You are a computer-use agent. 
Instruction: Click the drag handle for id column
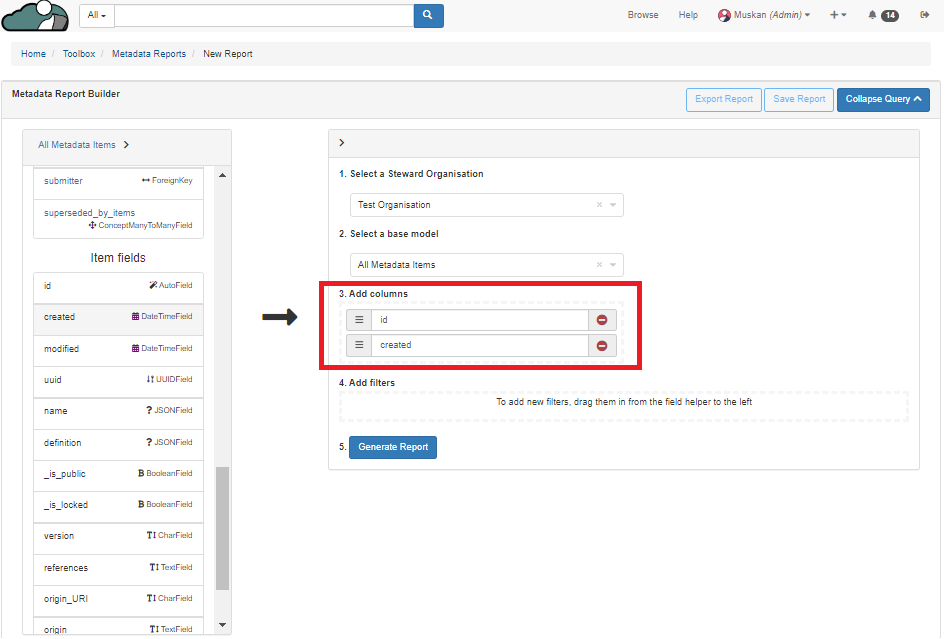(359, 320)
